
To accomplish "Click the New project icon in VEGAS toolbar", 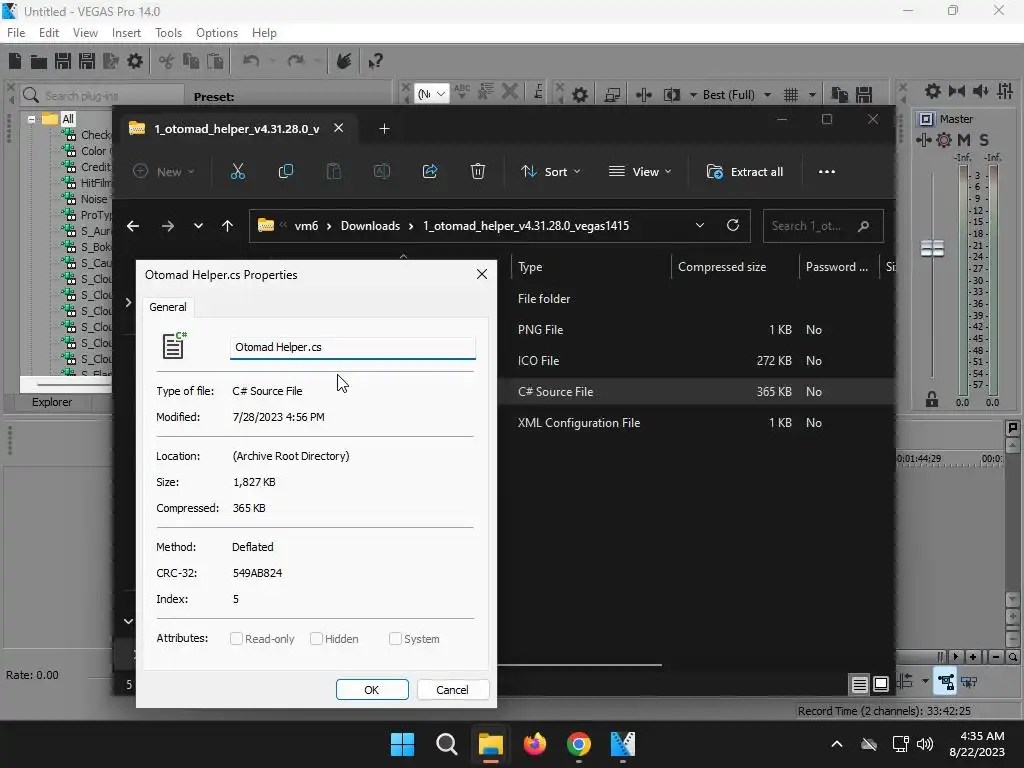I will (x=15, y=61).
